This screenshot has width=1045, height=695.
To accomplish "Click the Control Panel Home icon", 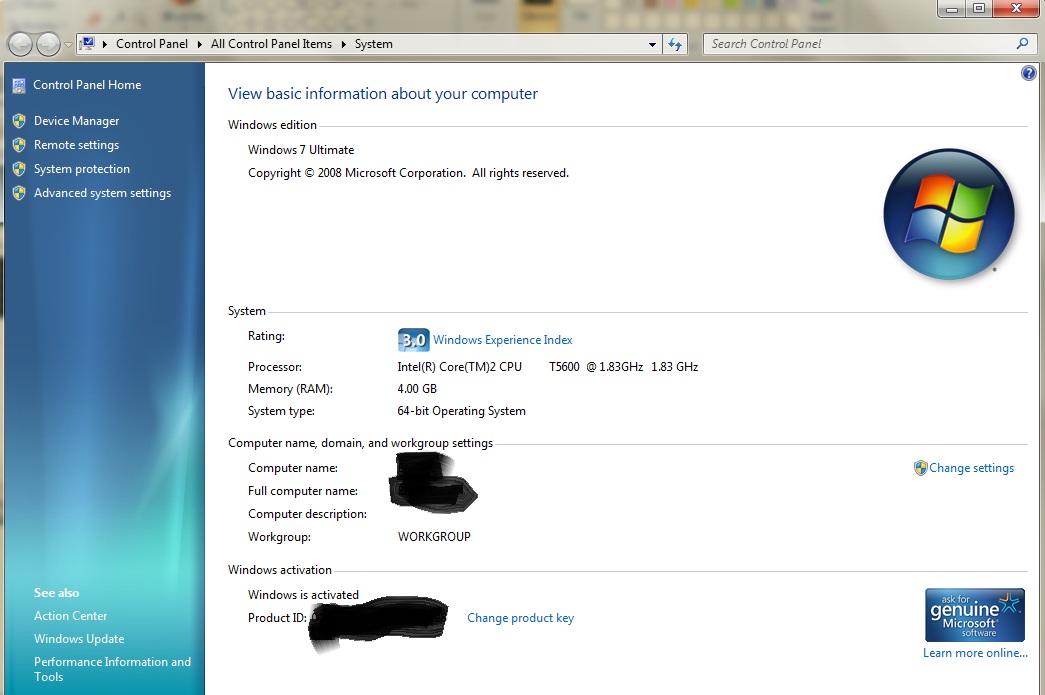I will (x=19, y=85).
